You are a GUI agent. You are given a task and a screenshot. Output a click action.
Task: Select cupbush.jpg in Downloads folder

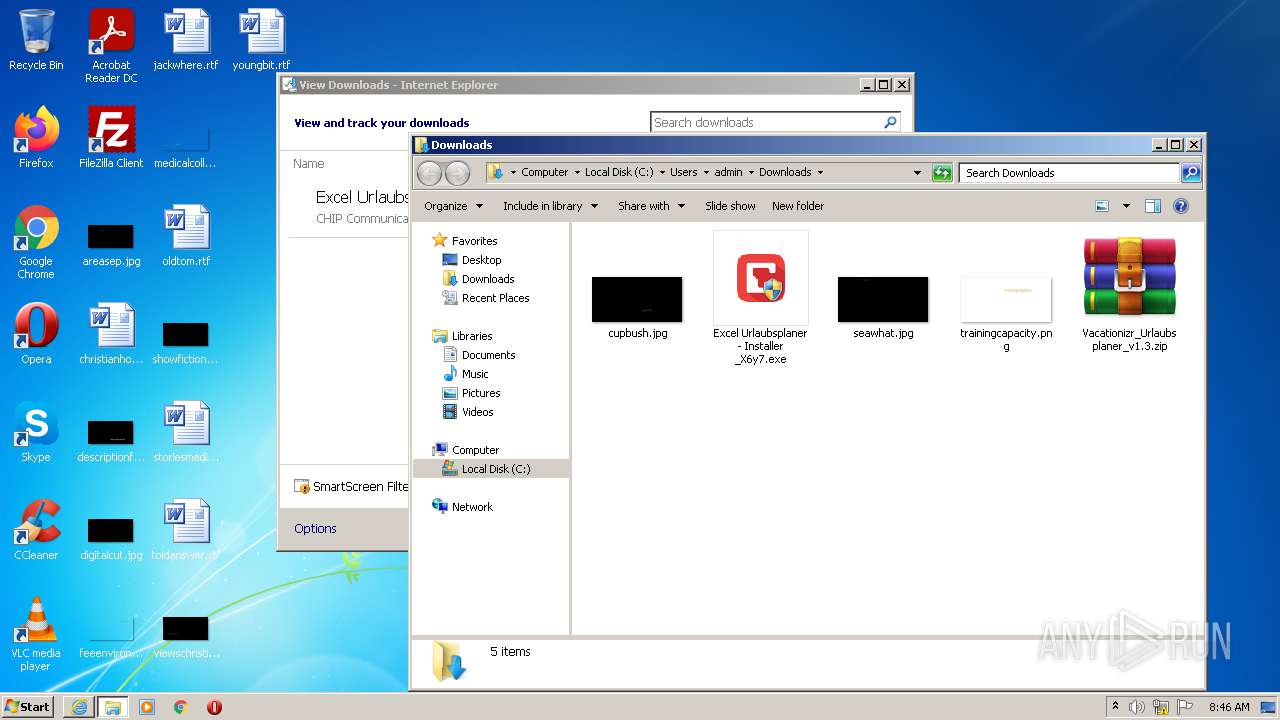(x=637, y=308)
